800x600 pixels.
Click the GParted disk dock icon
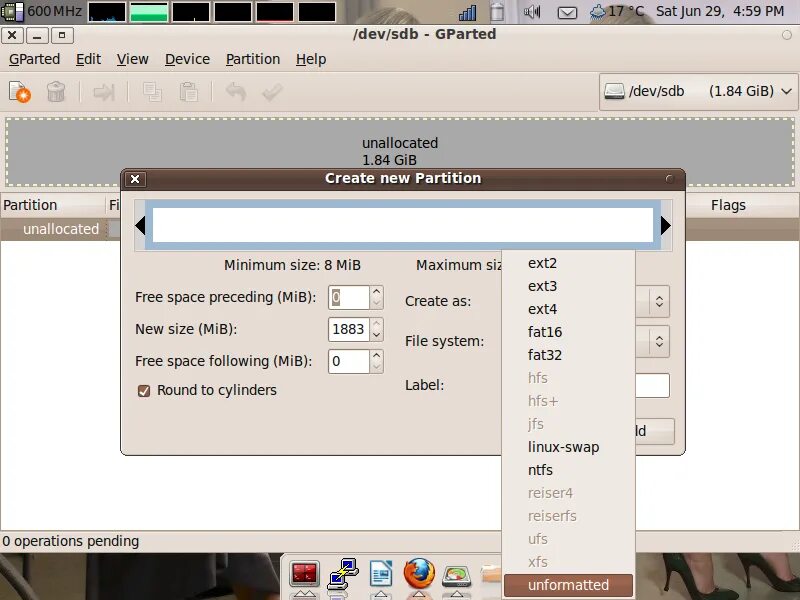457,576
